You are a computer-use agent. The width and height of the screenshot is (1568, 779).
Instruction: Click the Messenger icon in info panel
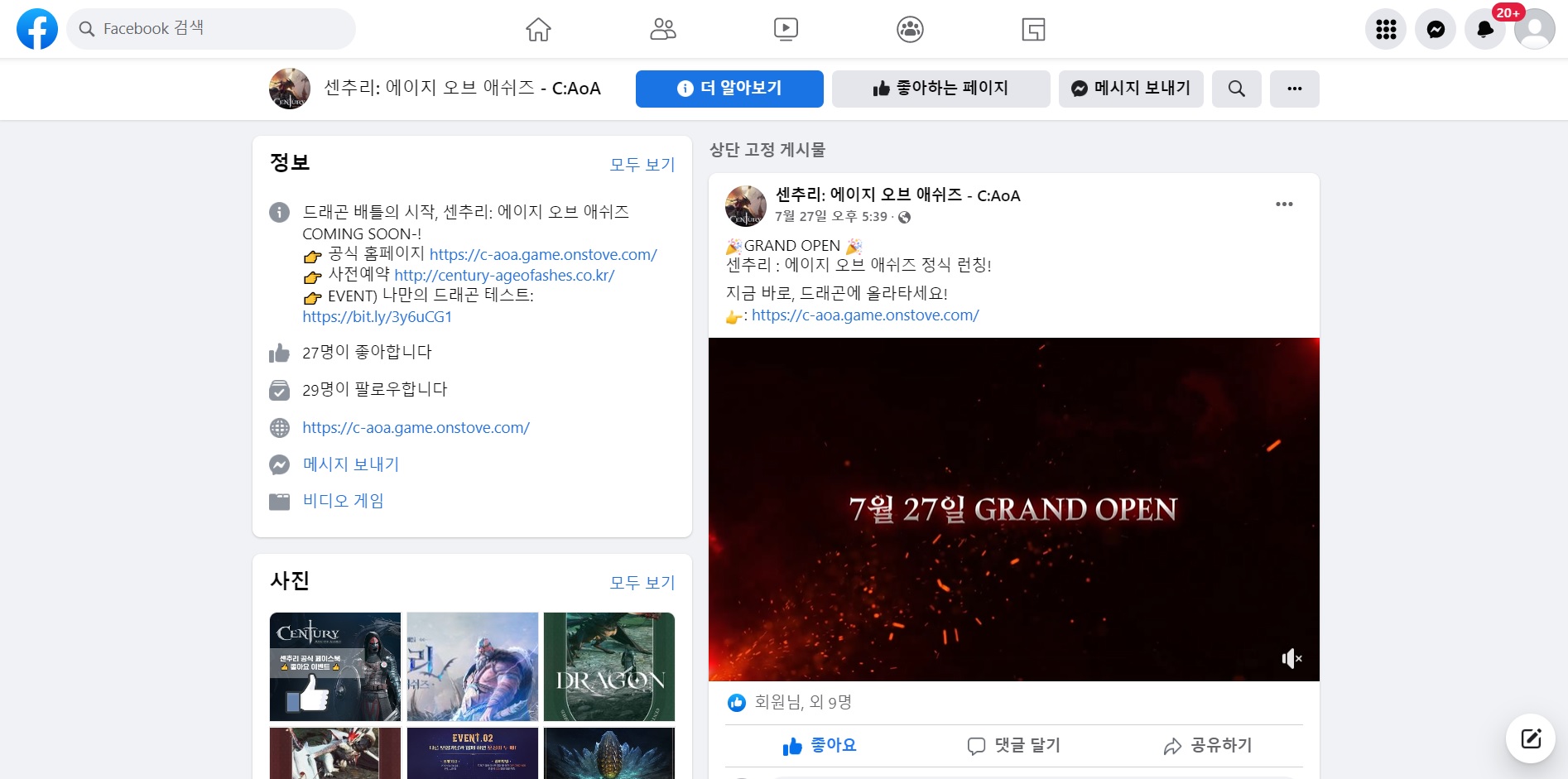pyautogui.click(x=280, y=465)
